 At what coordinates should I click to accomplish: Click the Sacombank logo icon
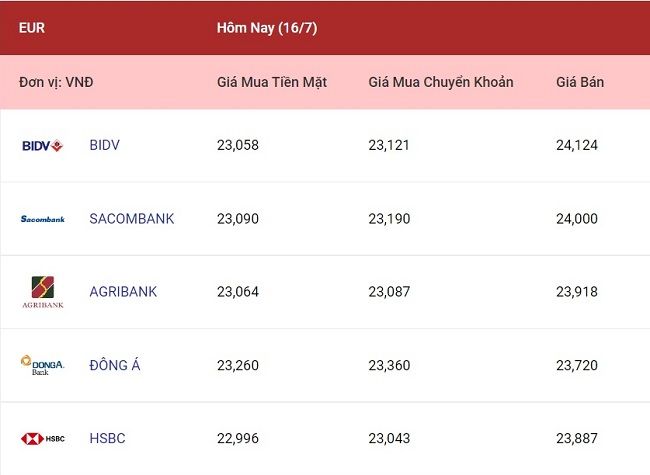pyautogui.click(x=43, y=219)
